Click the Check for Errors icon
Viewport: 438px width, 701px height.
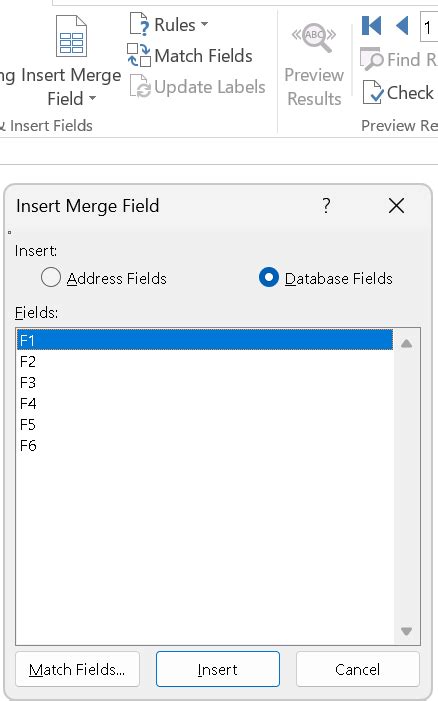click(373, 92)
